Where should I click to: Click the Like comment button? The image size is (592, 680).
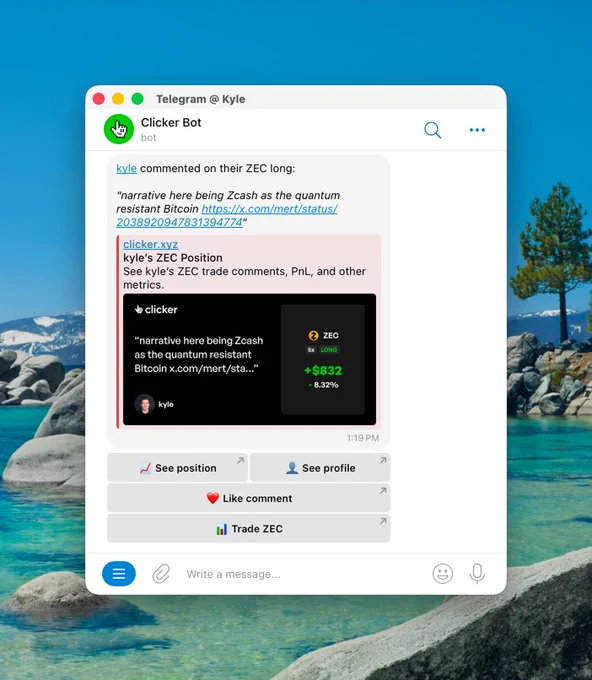(x=249, y=498)
